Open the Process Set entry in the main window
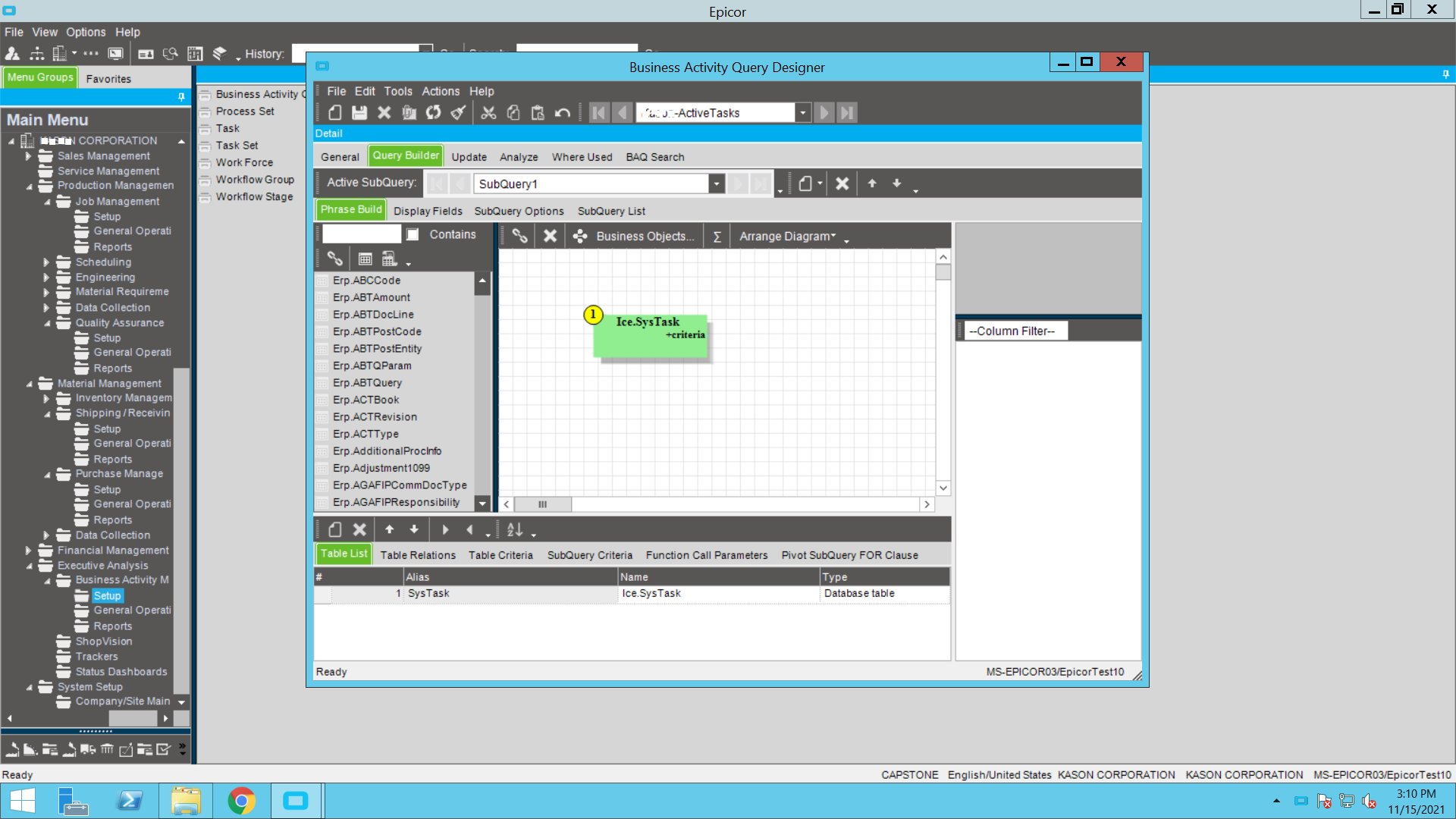The image size is (1456, 819). pyautogui.click(x=245, y=111)
